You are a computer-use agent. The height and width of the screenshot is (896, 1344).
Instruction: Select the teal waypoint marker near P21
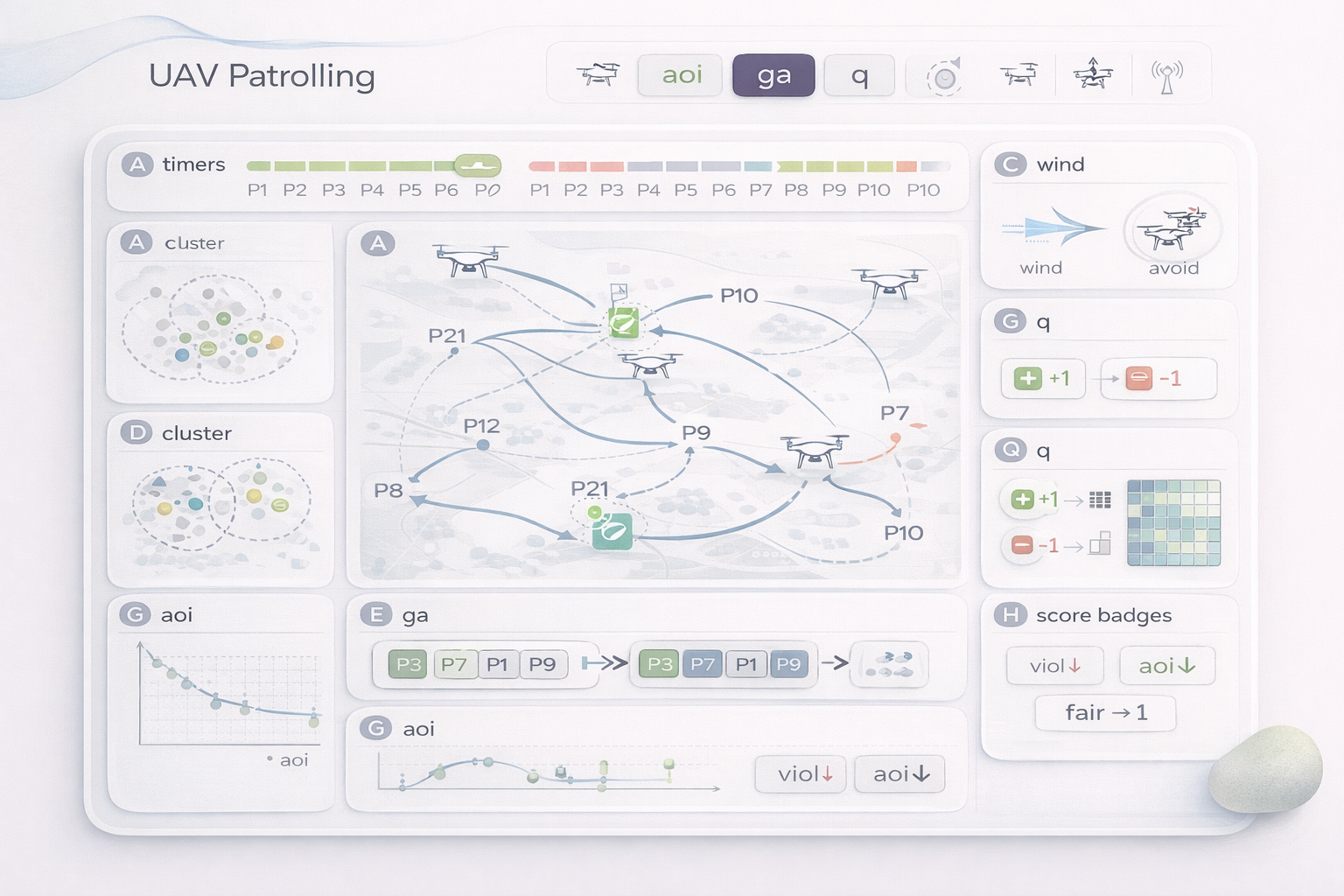[612, 530]
